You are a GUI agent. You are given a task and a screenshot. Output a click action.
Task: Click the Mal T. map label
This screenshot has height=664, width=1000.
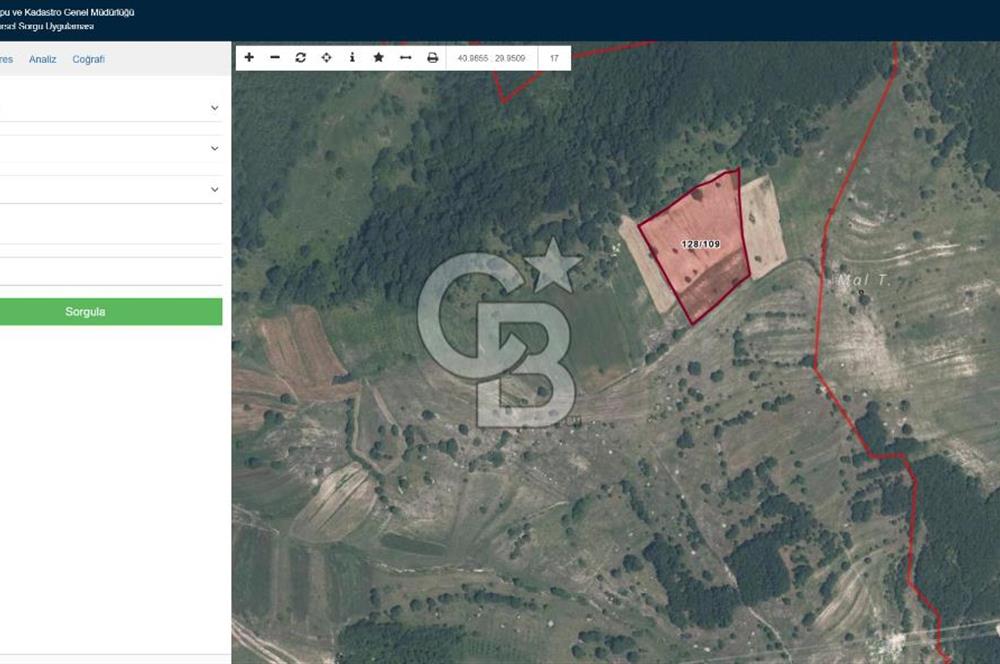pos(862,279)
